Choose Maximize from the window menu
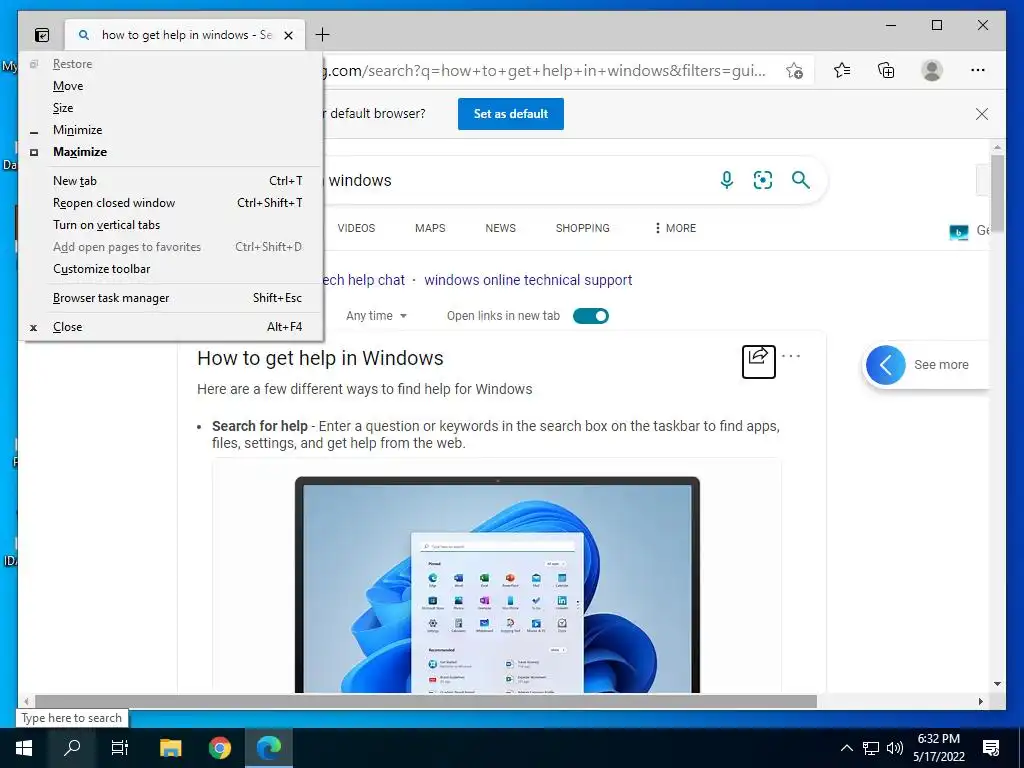This screenshot has width=1024, height=768. click(x=172, y=152)
